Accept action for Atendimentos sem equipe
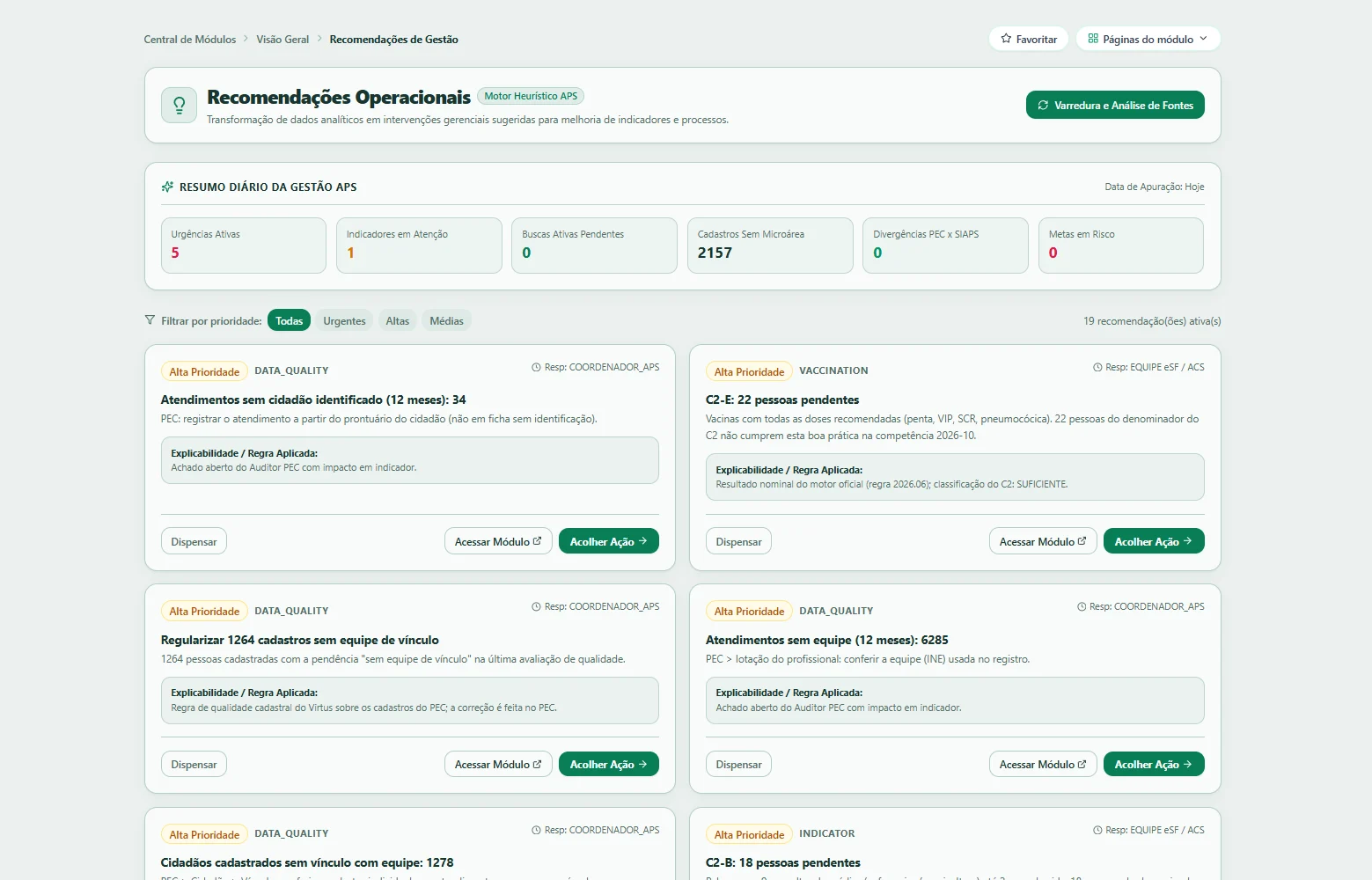 coord(1154,764)
